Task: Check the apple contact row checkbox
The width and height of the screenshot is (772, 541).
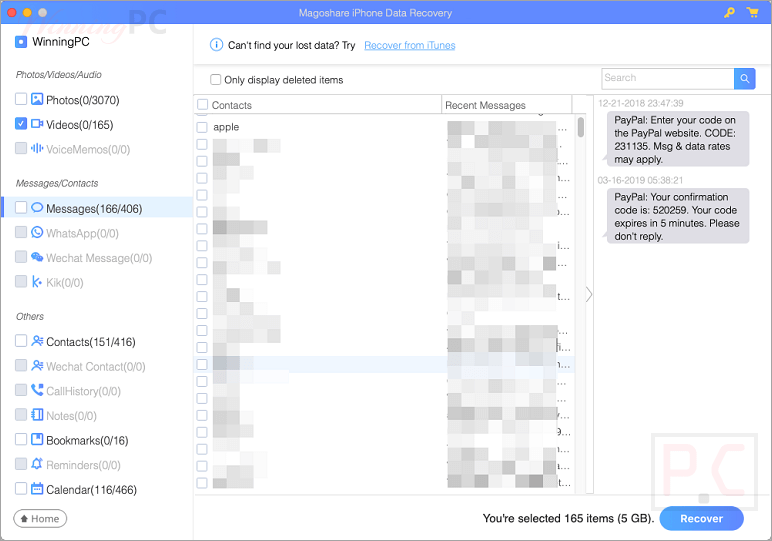Action: [202, 127]
